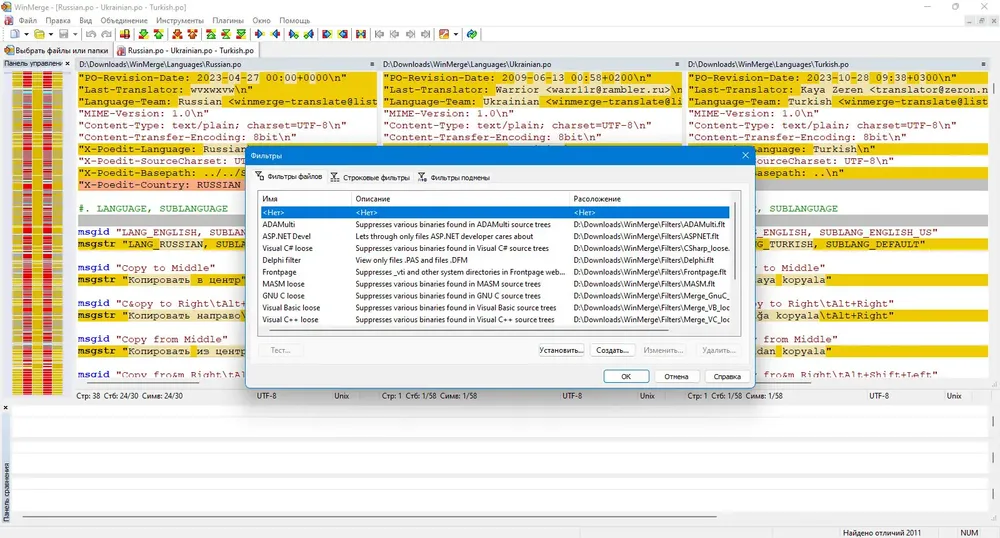The image size is (1000, 538).
Task: Jump to last difference icon
Action: [x=241, y=34]
